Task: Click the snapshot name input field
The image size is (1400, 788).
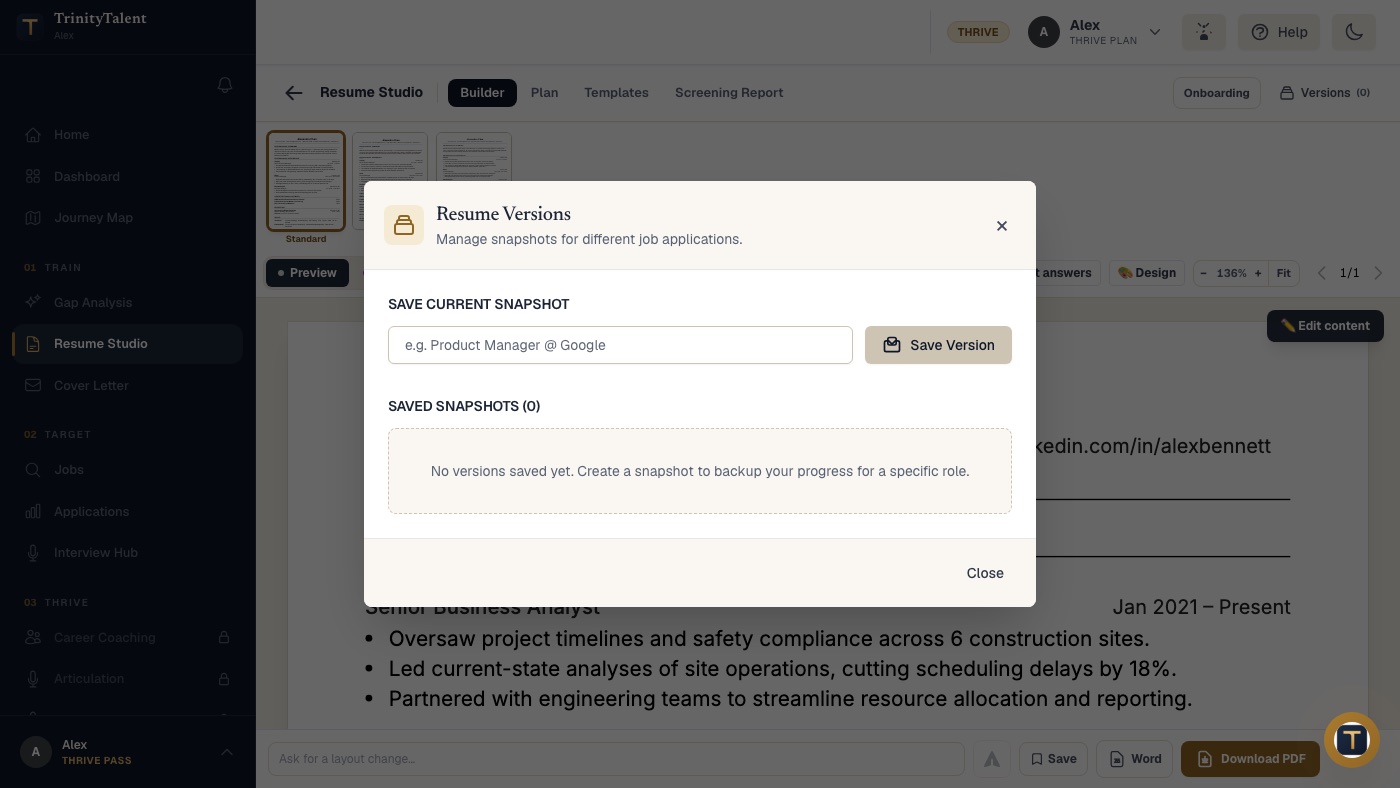Action: tap(620, 345)
